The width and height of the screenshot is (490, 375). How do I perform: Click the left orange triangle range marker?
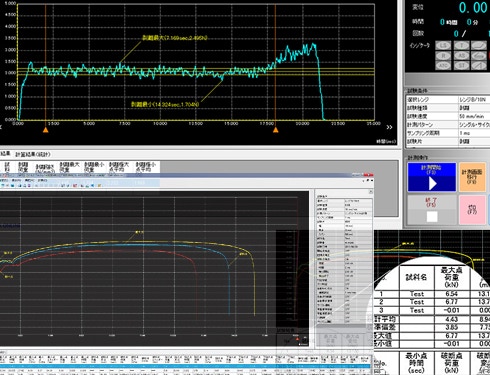pos(46,130)
